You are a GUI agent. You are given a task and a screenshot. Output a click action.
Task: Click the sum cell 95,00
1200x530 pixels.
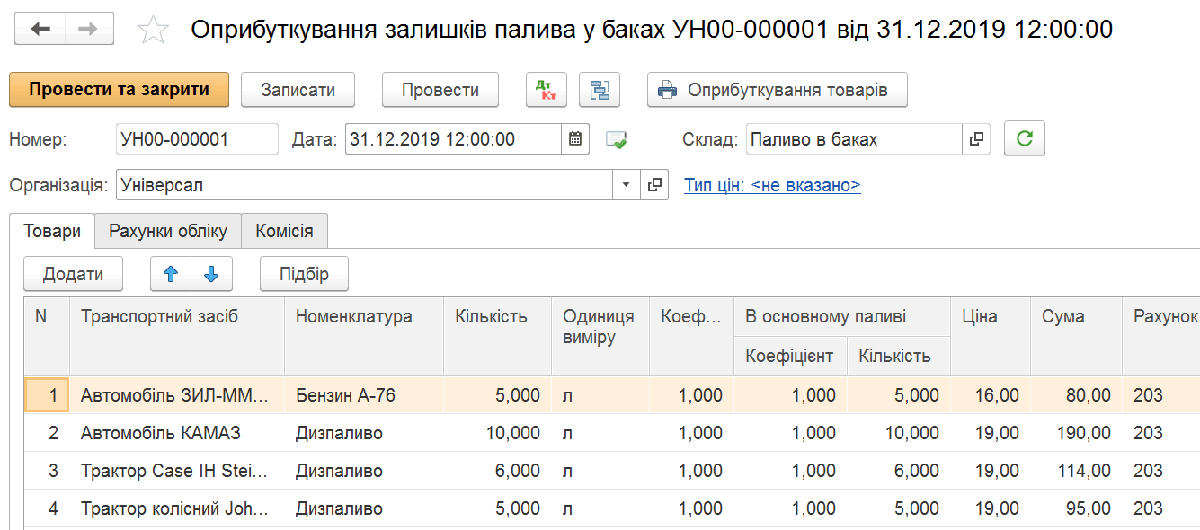tap(1076, 508)
